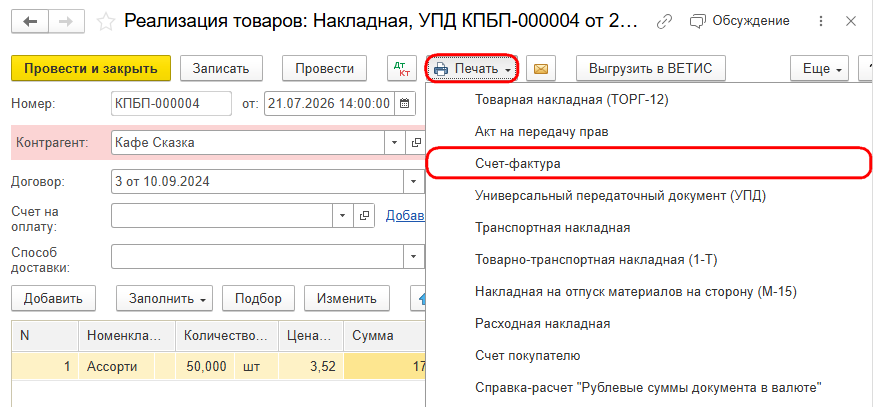Select Товарная накладная (ТОРГ-12) print form

tap(650, 100)
